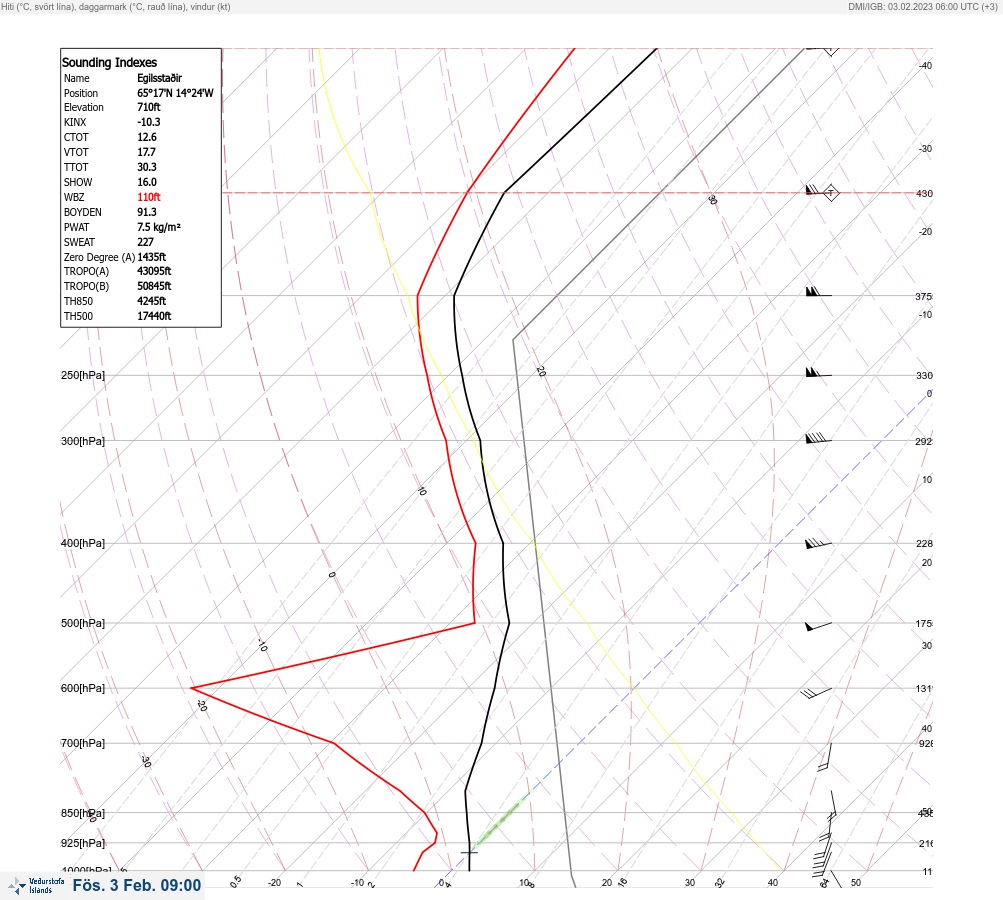
Task: Click PWAT value '7.5 kg/m²'
Action: 159,227
